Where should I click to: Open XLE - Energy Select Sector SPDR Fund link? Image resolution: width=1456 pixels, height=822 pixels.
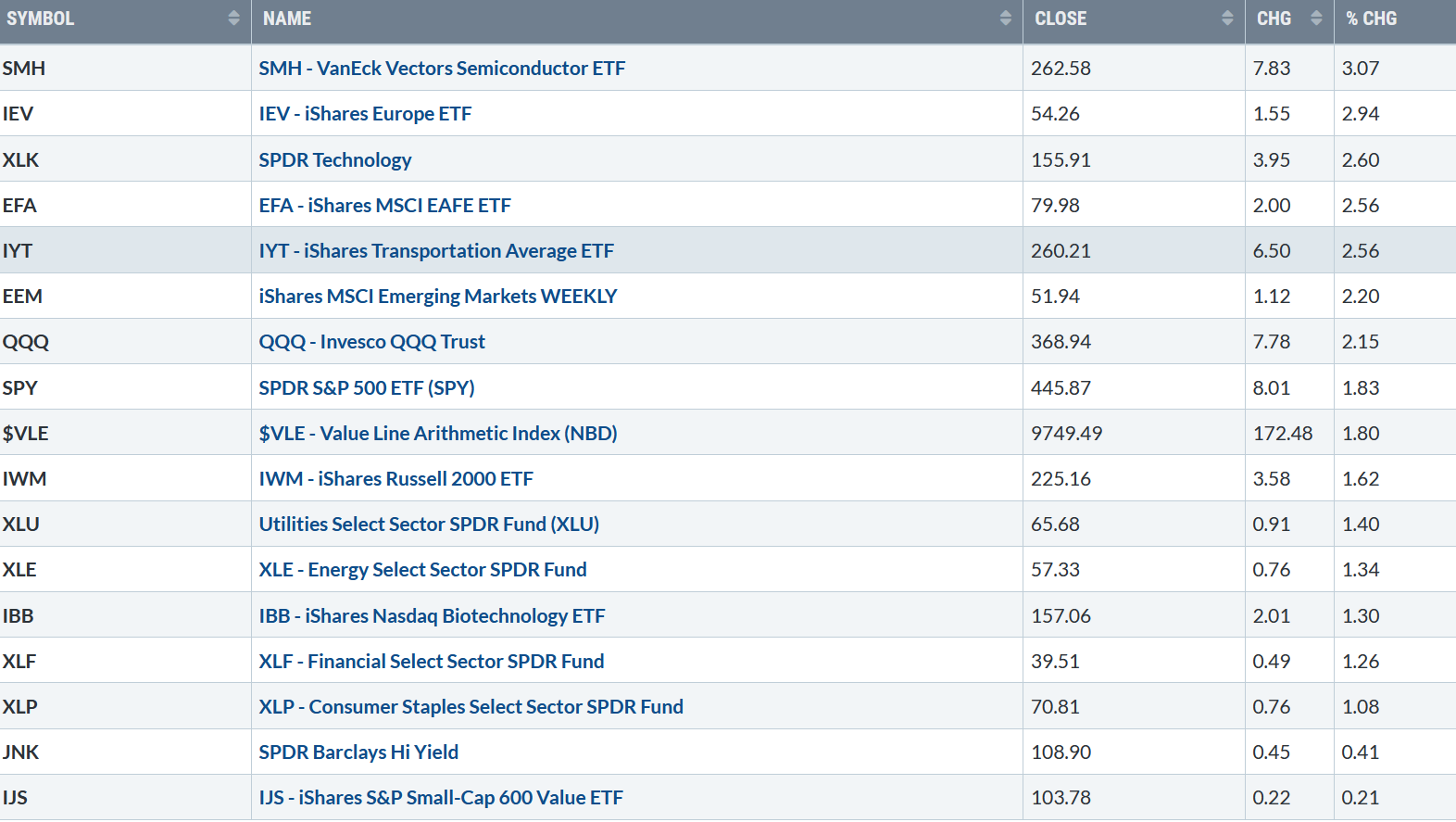coord(422,570)
